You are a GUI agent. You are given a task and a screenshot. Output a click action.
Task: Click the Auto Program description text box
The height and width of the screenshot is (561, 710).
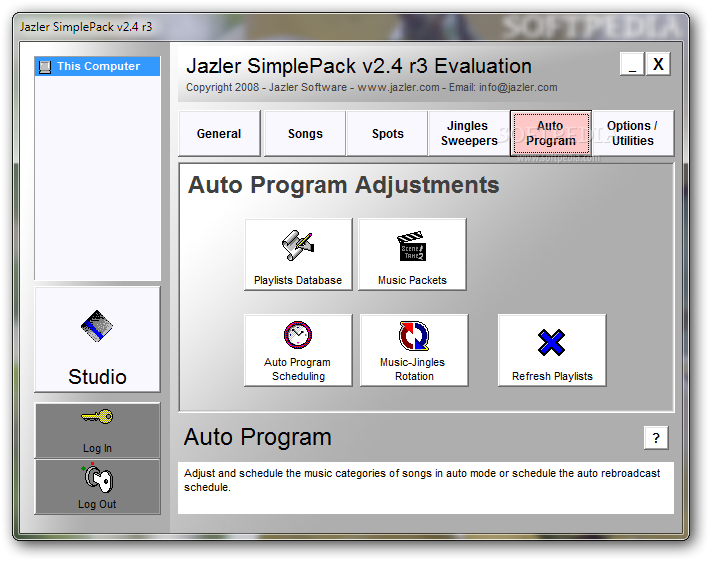point(426,488)
